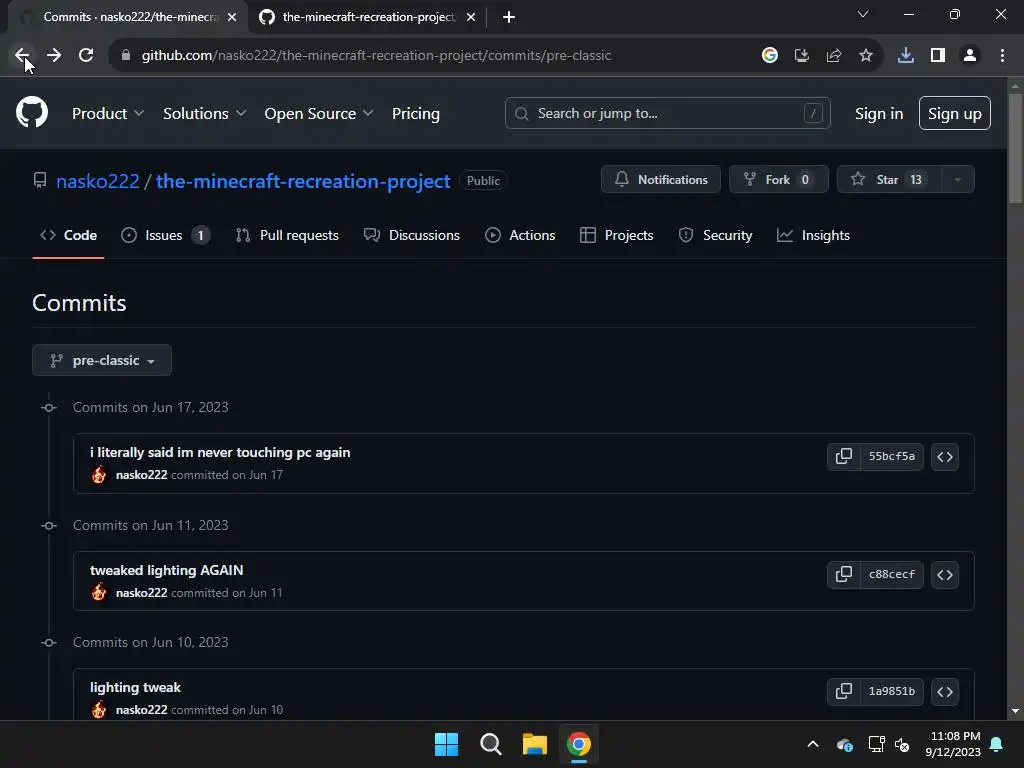Screen dimensions: 1024x768
Task: Fork the repository
Action: 778,180
